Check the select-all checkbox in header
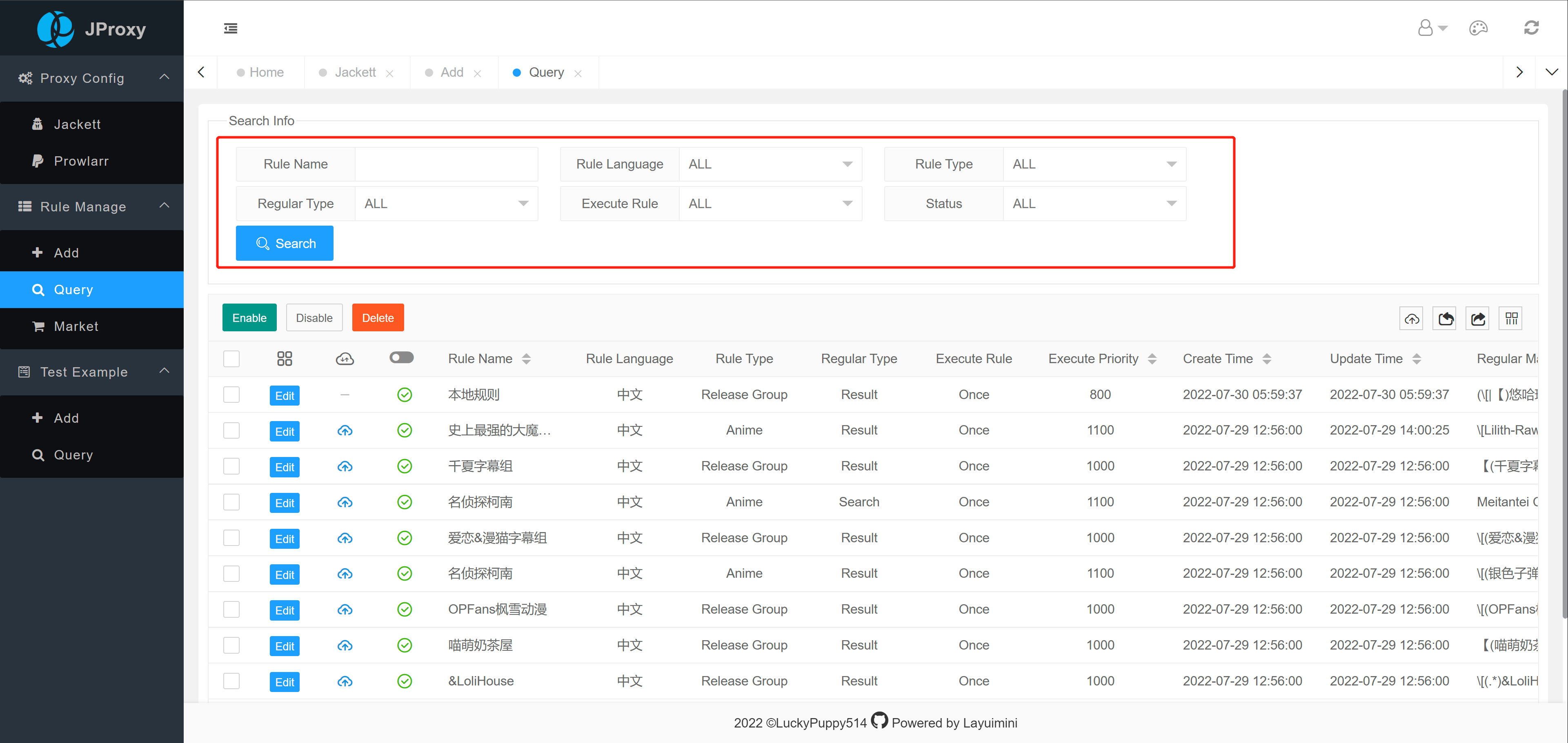 pyautogui.click(x=231, y=358)
